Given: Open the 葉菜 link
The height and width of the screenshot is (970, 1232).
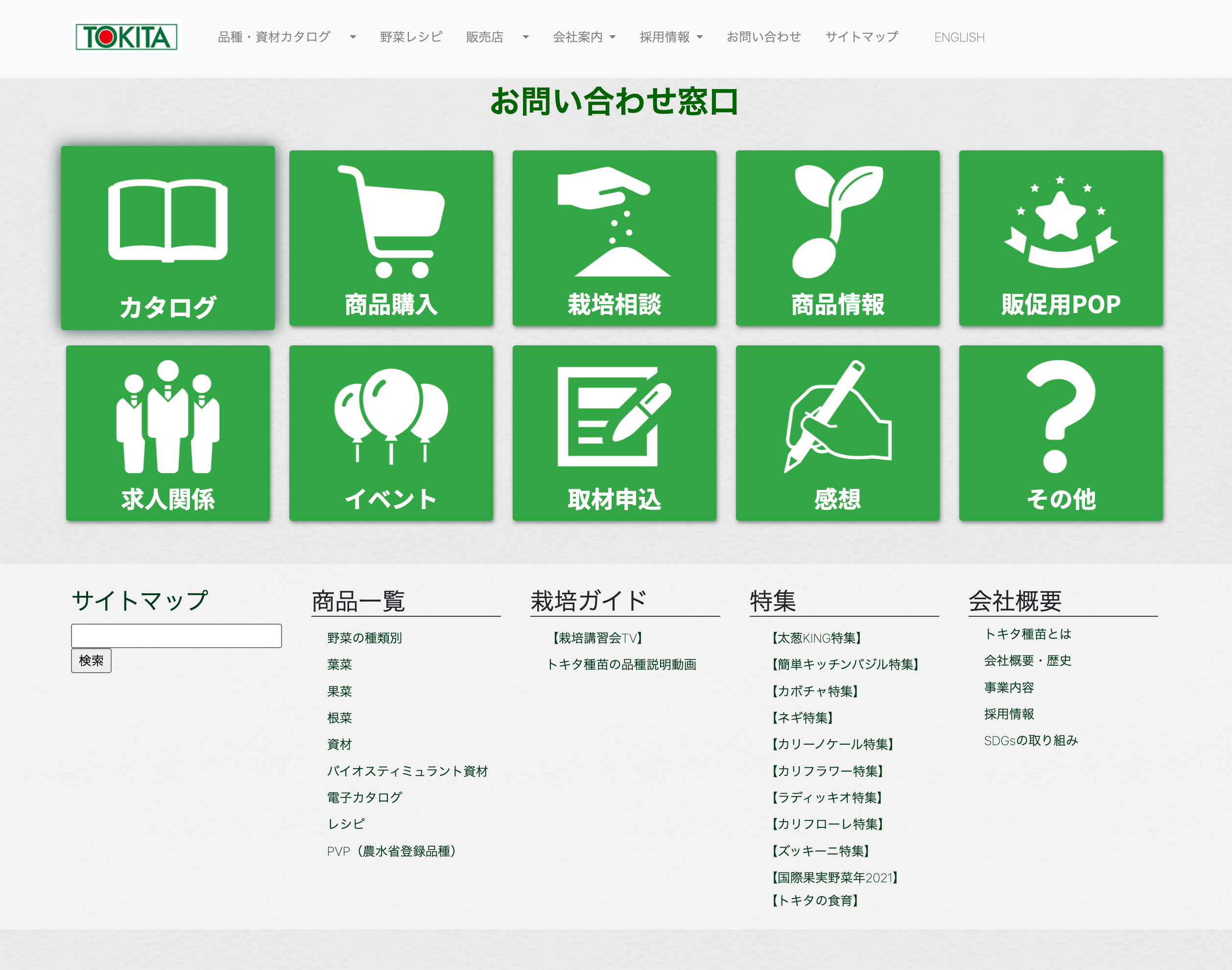Looking at the screenshot, I should pyautogui.click(x=339, y=664).
